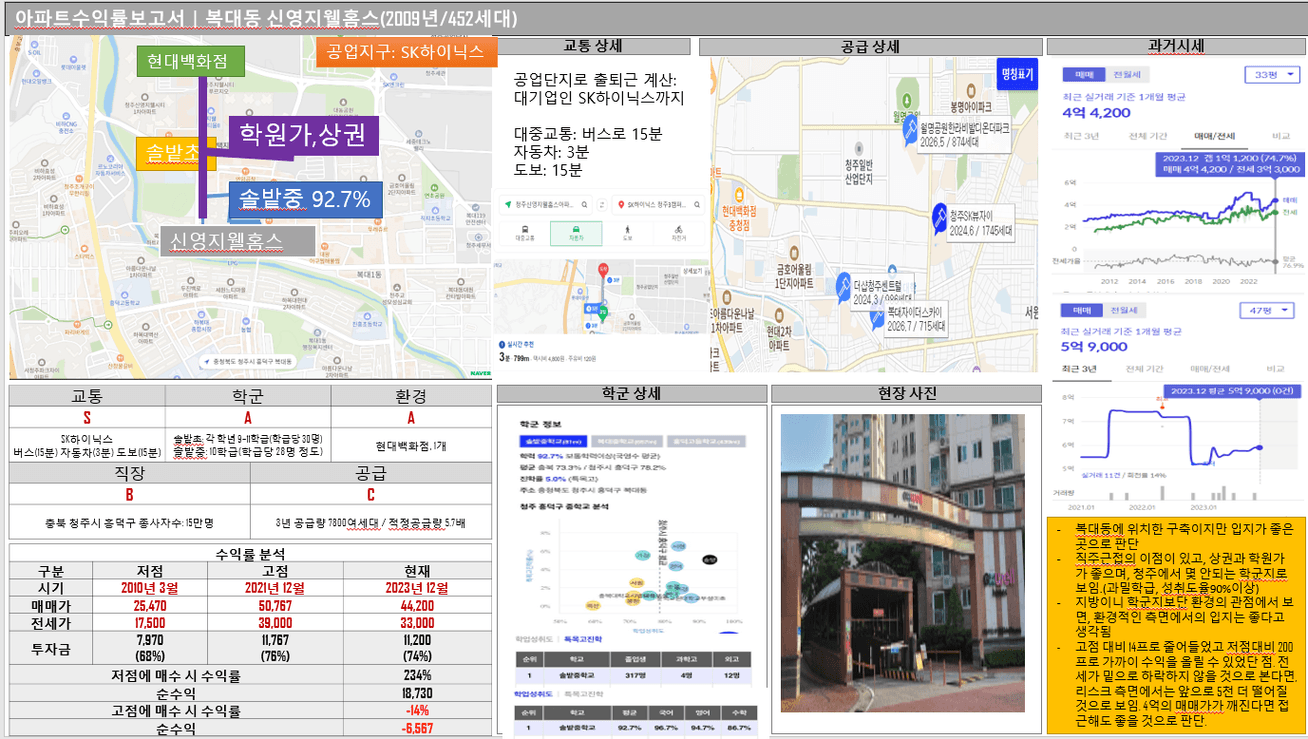
Task: Select the 흥덕고등학교 school button
Action: click(x=706, y=441)
